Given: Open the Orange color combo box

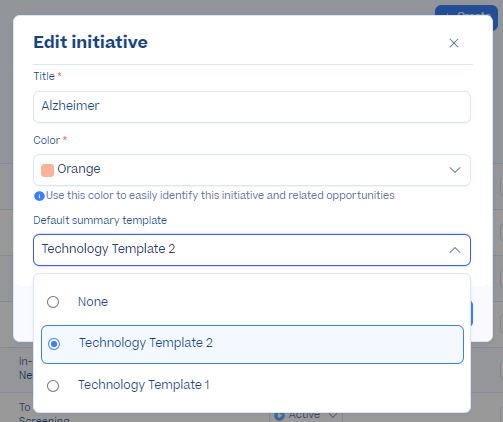Looking at the screenshot, I should coord(252,170).
